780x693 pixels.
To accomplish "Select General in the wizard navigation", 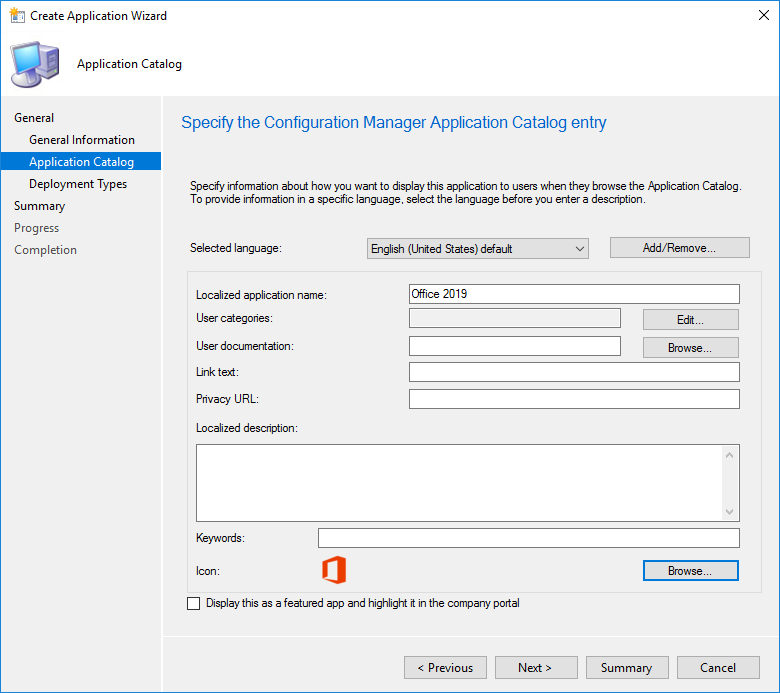I will (x=34, y=118).
